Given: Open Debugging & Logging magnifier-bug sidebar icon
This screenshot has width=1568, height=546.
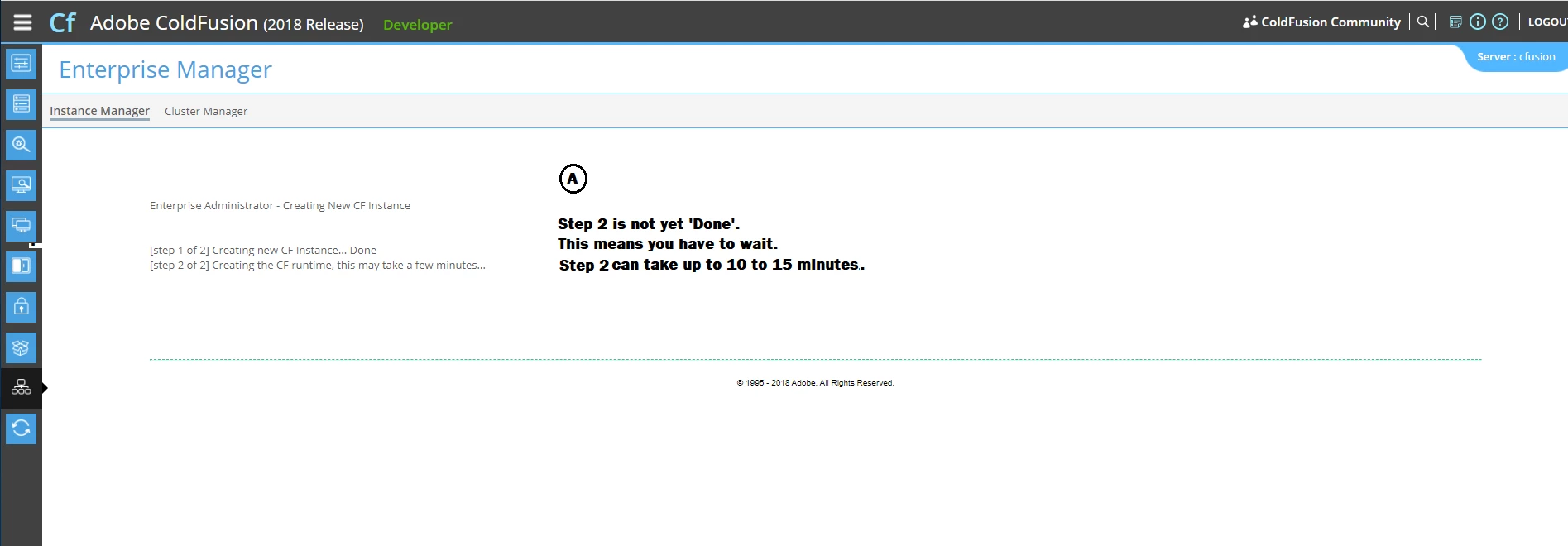Looking at the screenshot, I should pyautogui.click(x=22, y=145).
